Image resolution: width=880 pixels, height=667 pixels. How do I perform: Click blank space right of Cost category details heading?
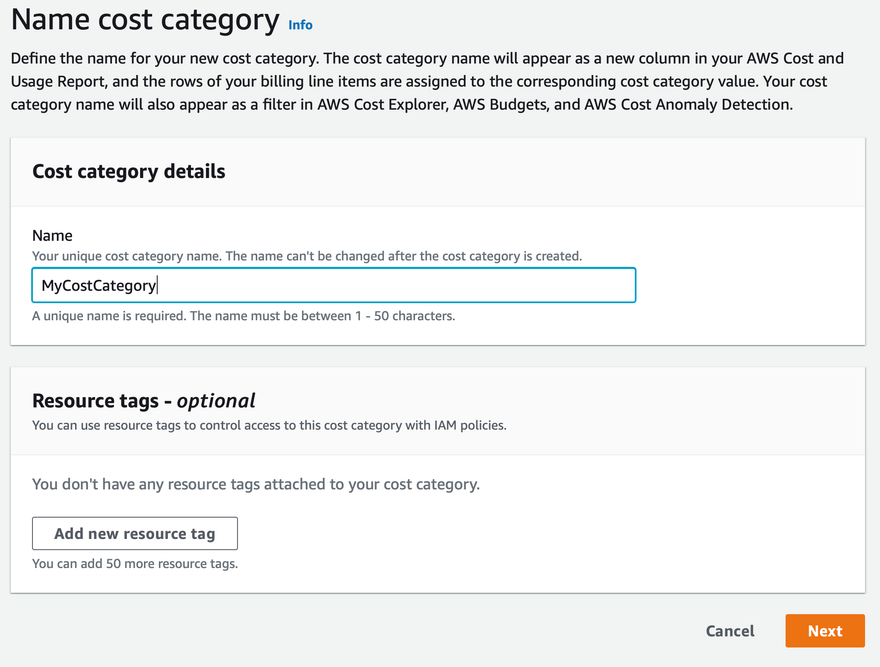(550, 171)
